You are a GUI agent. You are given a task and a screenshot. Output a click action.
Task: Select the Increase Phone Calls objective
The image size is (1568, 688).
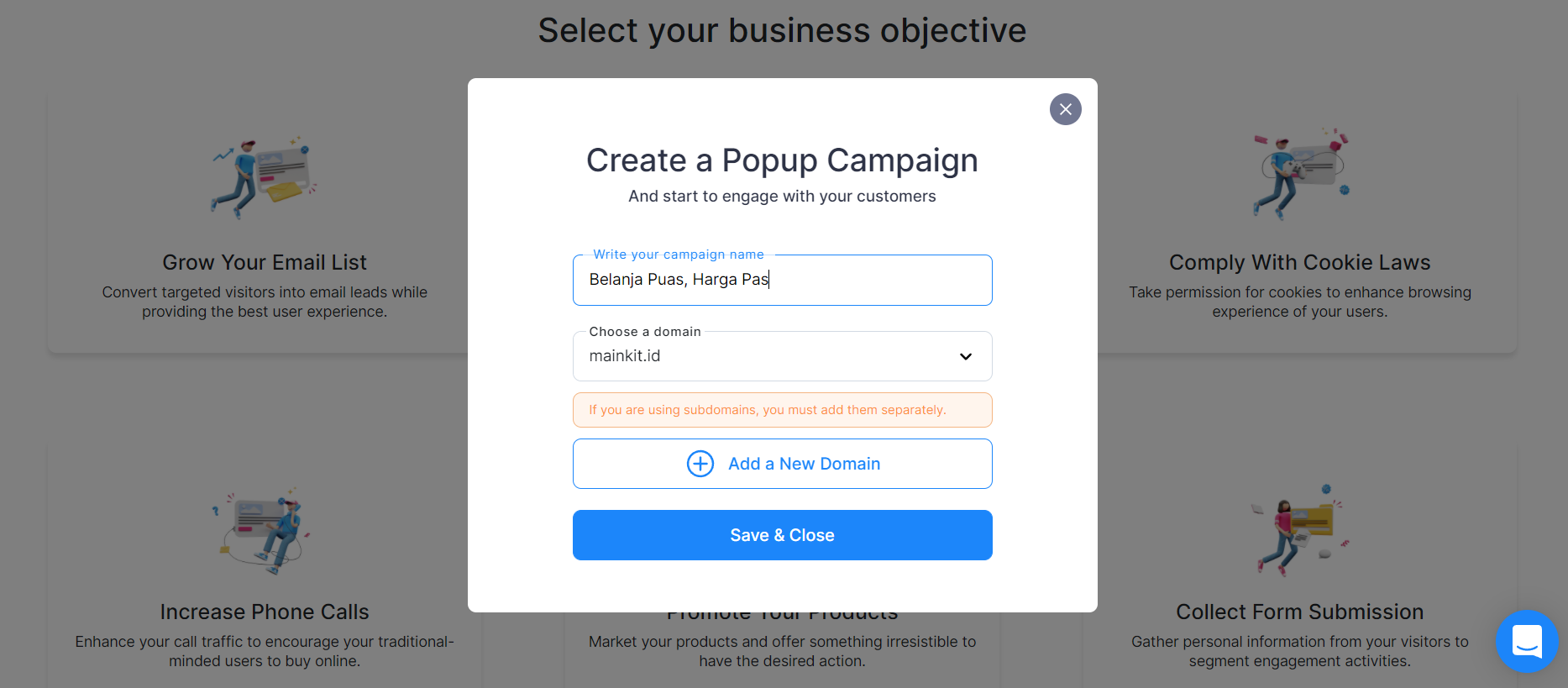click(x=265, y=612)
